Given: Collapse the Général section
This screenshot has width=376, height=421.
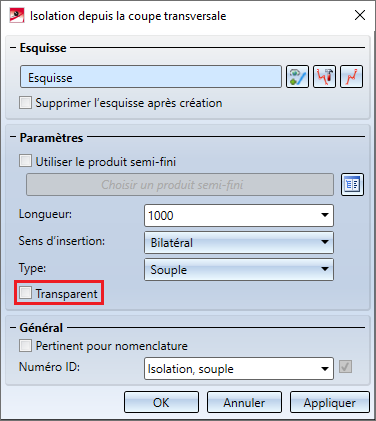Looking at the screenshot, I should 13,327.
